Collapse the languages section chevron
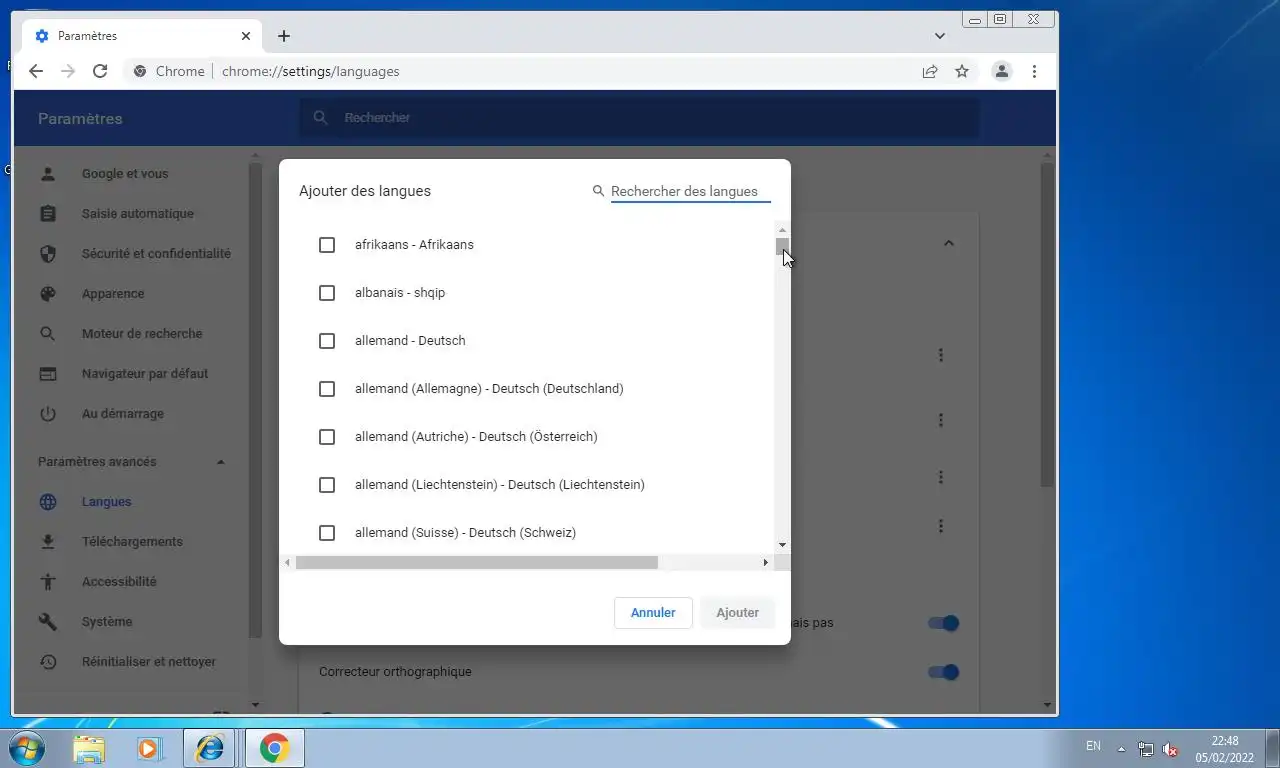This screenshot has height=768, width=1280. [949, 243]
